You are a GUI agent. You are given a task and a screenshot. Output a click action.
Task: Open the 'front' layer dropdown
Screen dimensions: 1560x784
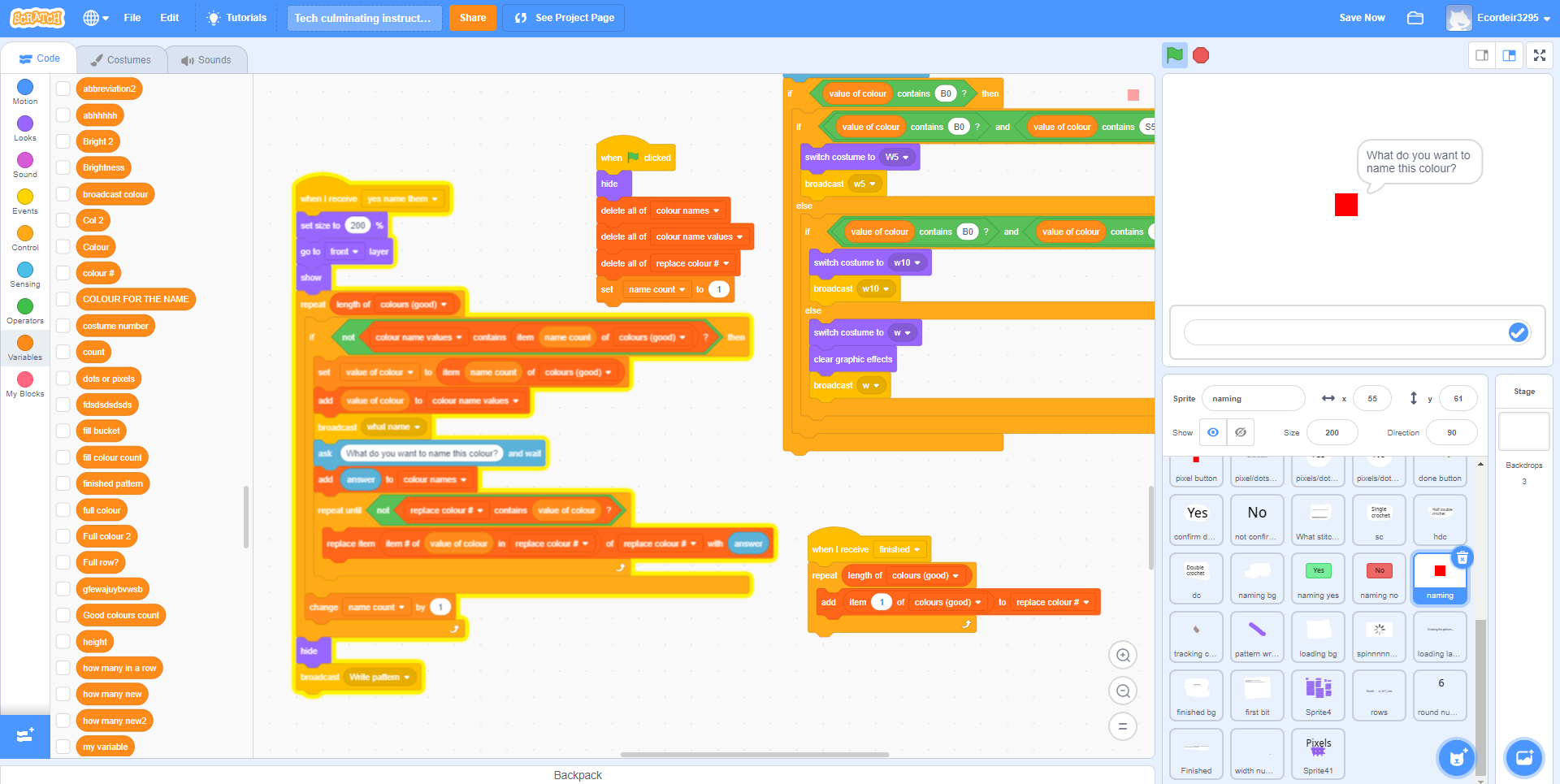(x=344, y=252)
